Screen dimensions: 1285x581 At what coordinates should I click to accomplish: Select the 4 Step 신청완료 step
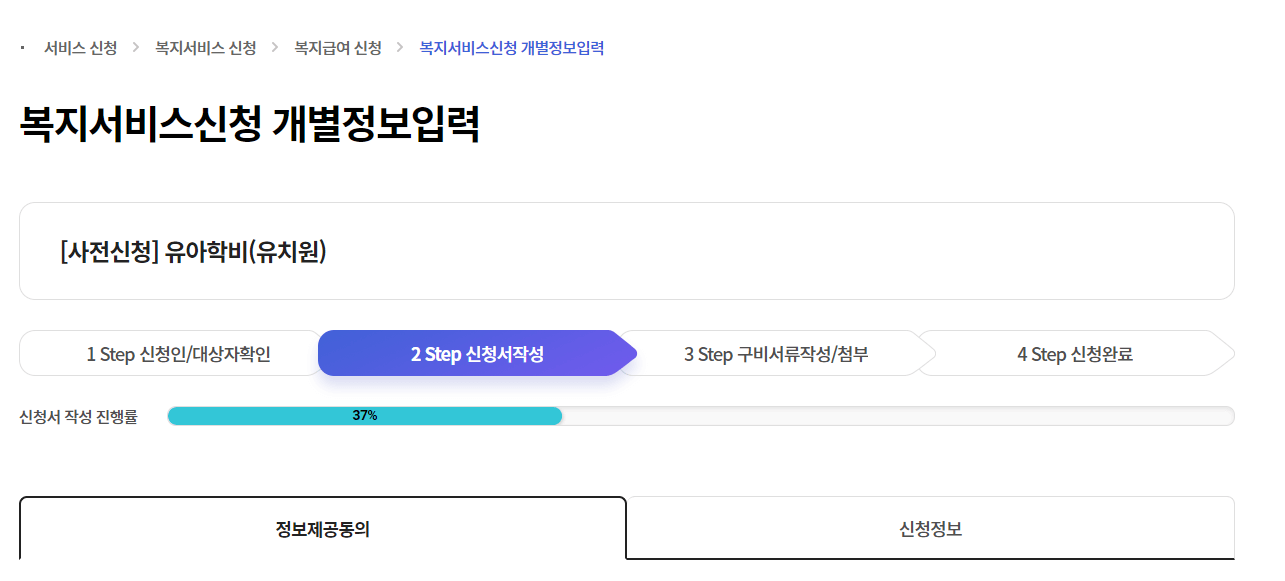pyautogui.click(x=1075, y=352)
